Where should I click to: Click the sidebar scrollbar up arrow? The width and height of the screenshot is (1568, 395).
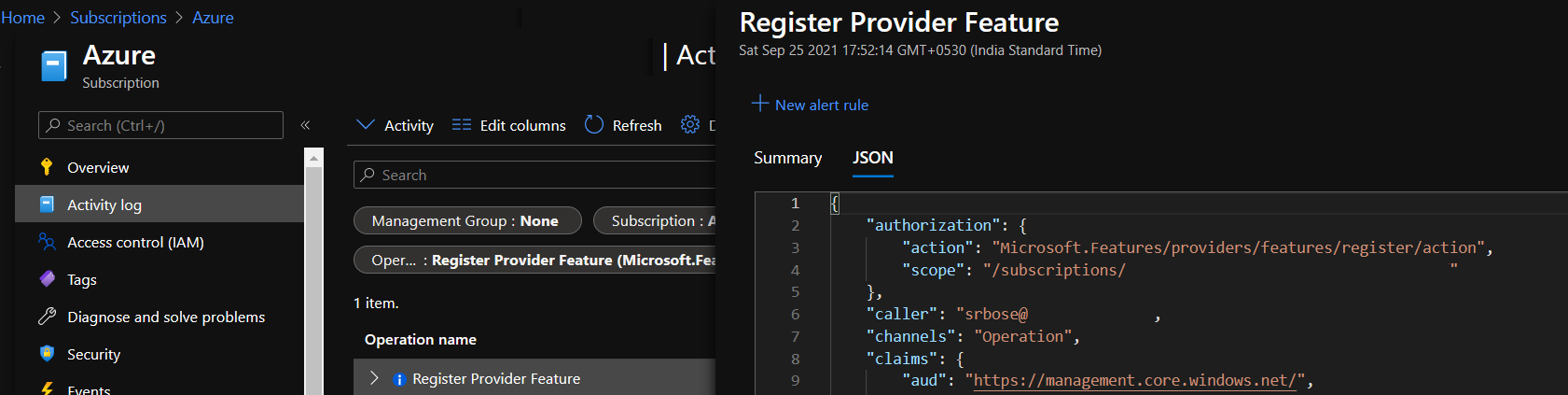[314, 158]
